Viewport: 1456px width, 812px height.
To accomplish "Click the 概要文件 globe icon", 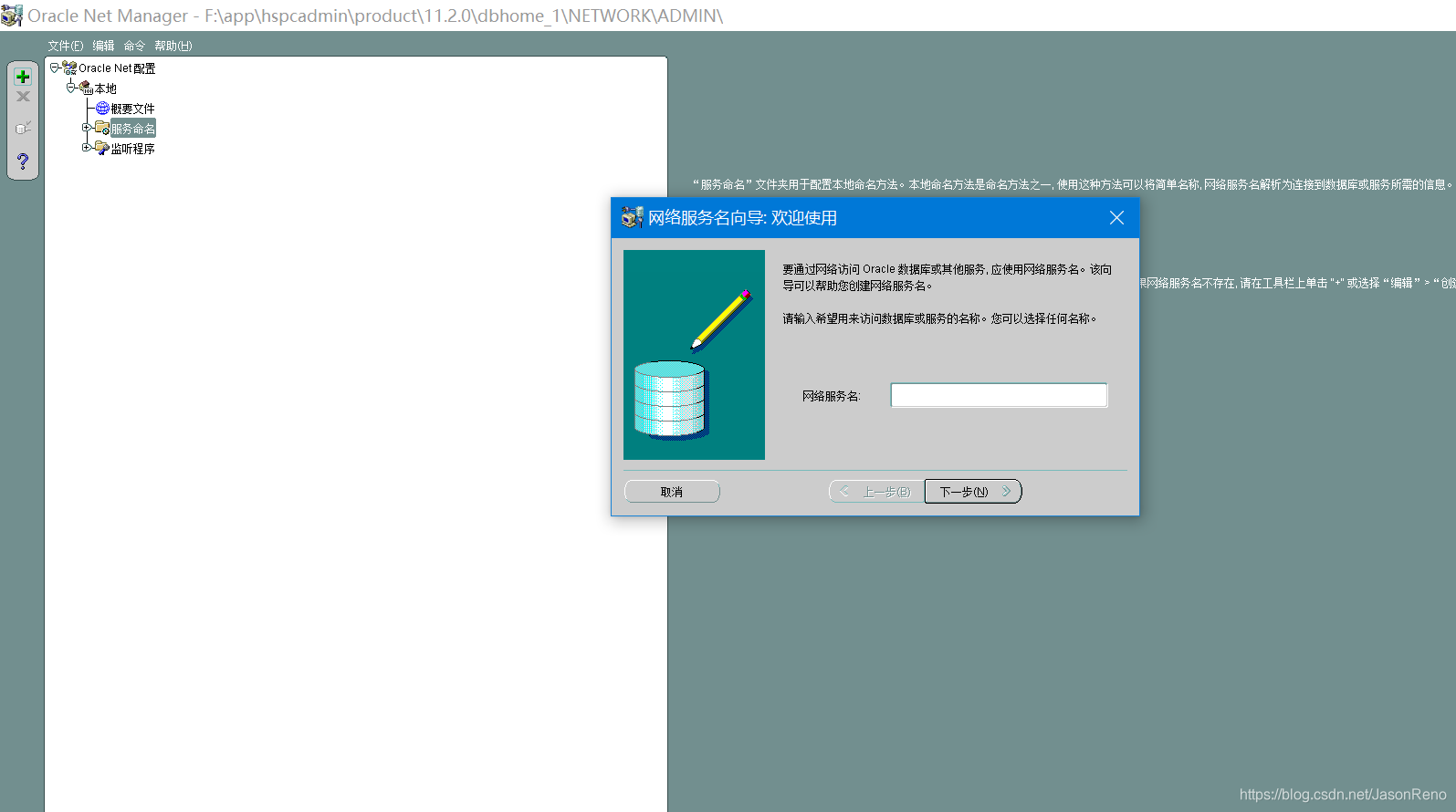I will tap(102, 108).
